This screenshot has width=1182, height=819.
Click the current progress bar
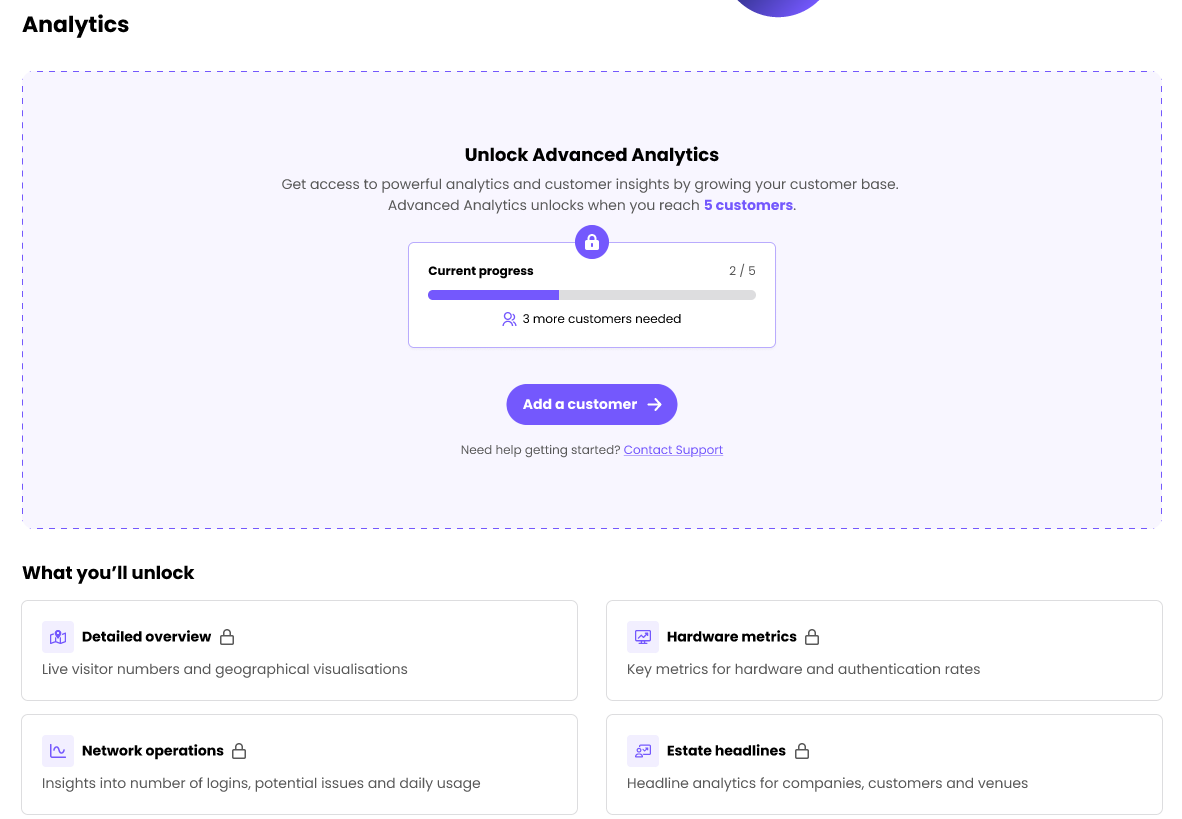coord(592,295)
